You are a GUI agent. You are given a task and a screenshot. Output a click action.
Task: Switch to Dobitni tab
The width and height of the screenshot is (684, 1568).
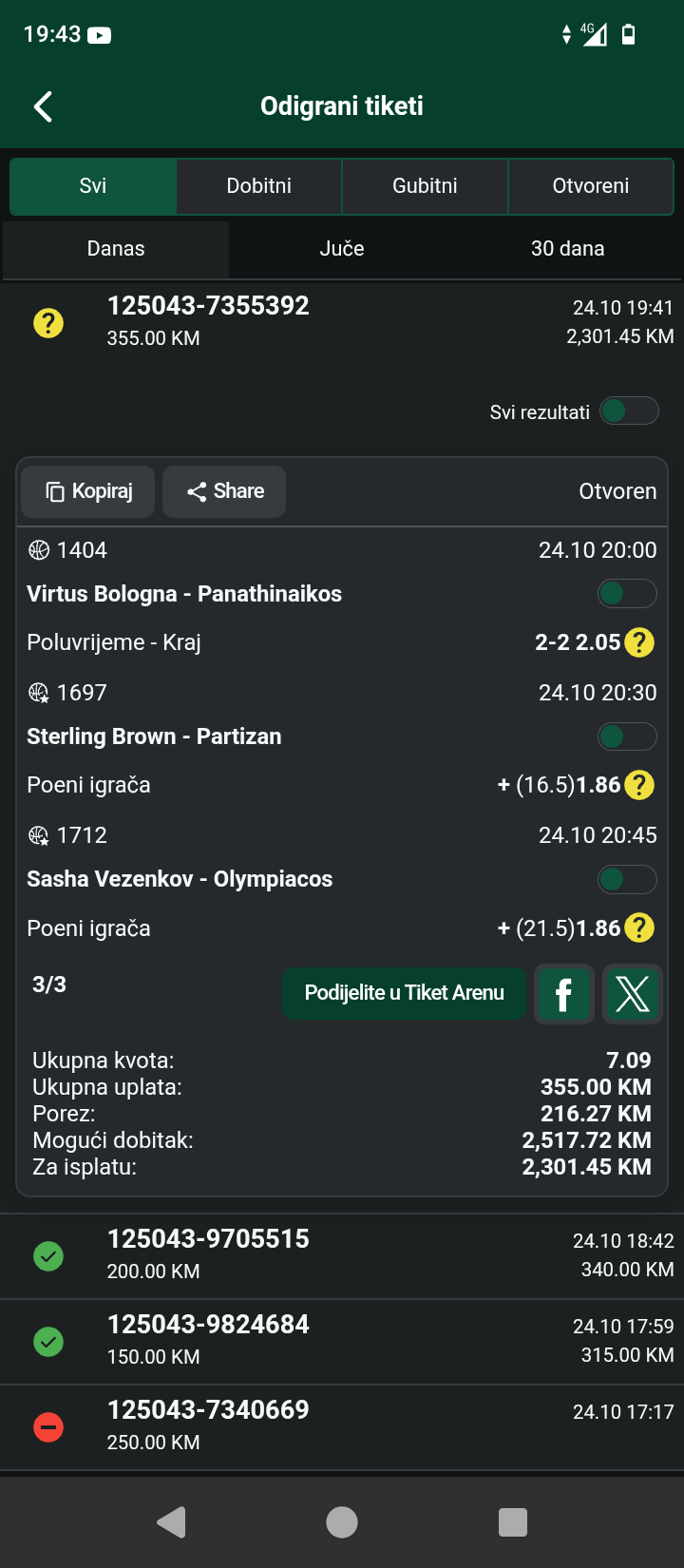pyautogui.click(x=258, y=186)
